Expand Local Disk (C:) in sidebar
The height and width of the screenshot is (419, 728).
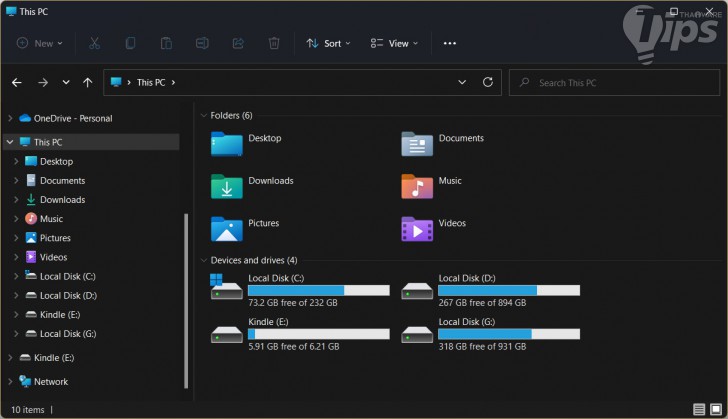pos(16,276)
